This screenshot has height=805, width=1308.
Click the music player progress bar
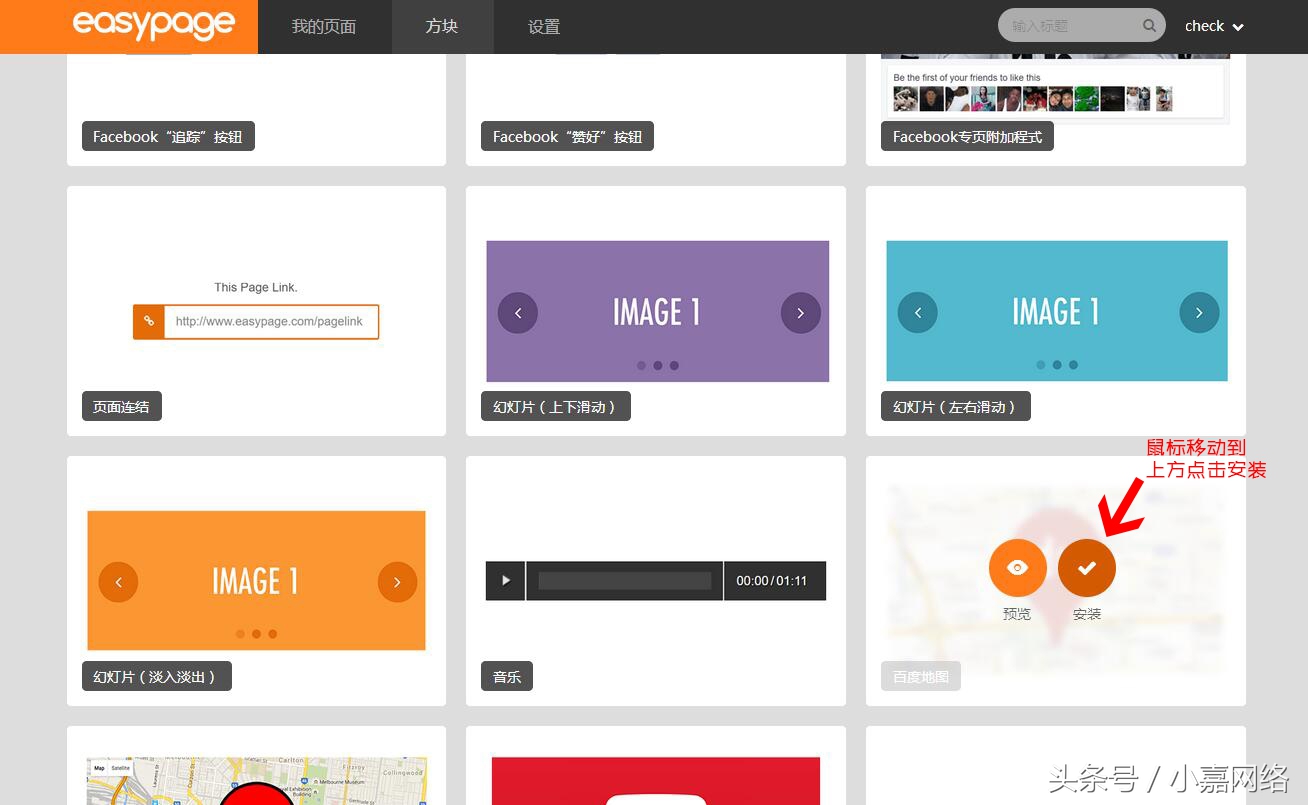click(x=624, y=580)
